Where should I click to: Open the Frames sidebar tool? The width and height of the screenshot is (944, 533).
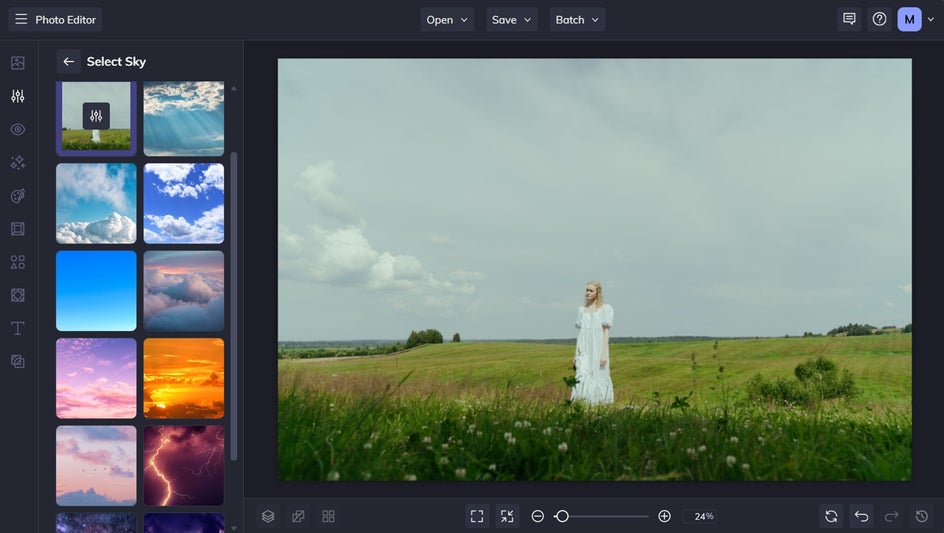[x=17, y=228]
